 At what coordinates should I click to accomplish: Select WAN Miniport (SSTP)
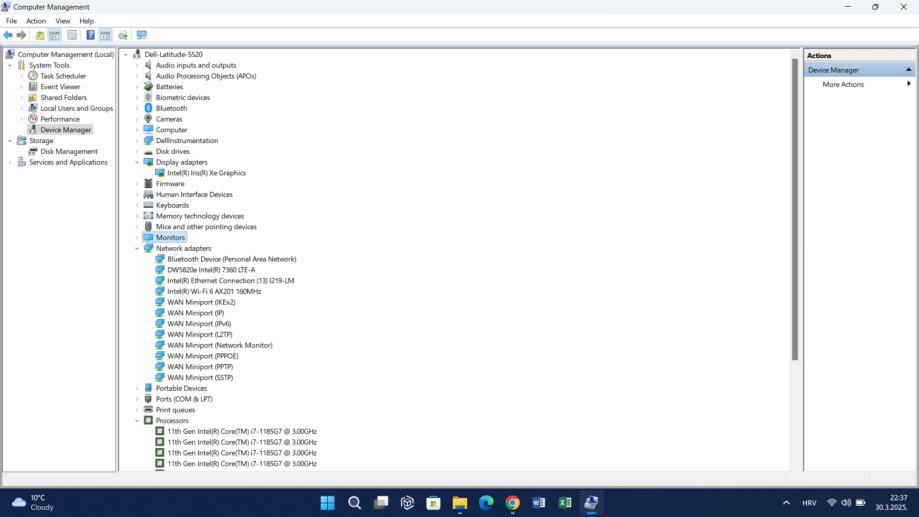(x=200, y=378)
